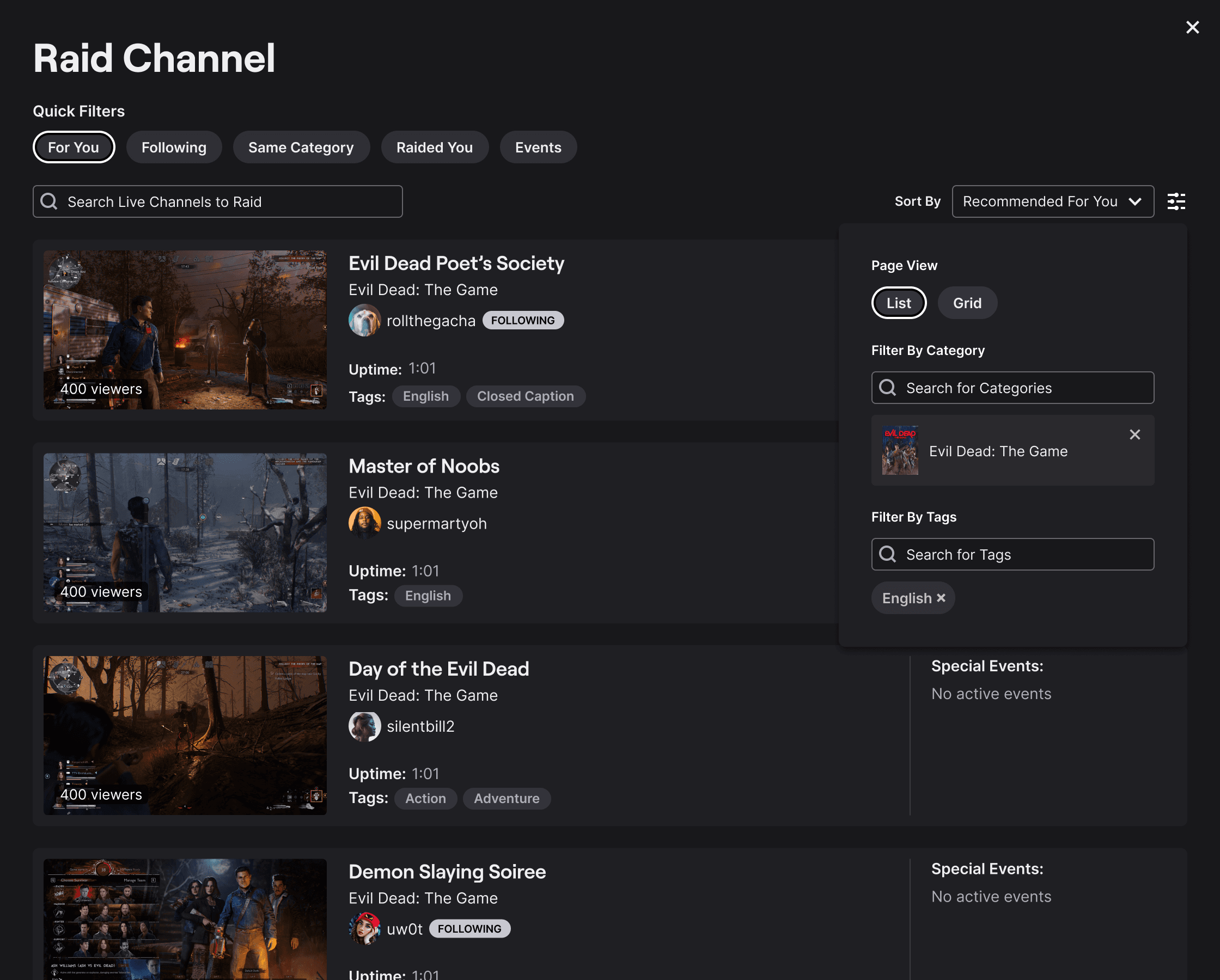Viewport: 1220px width, 980px height.
Task: Switch page view to List
Action: 899,303
